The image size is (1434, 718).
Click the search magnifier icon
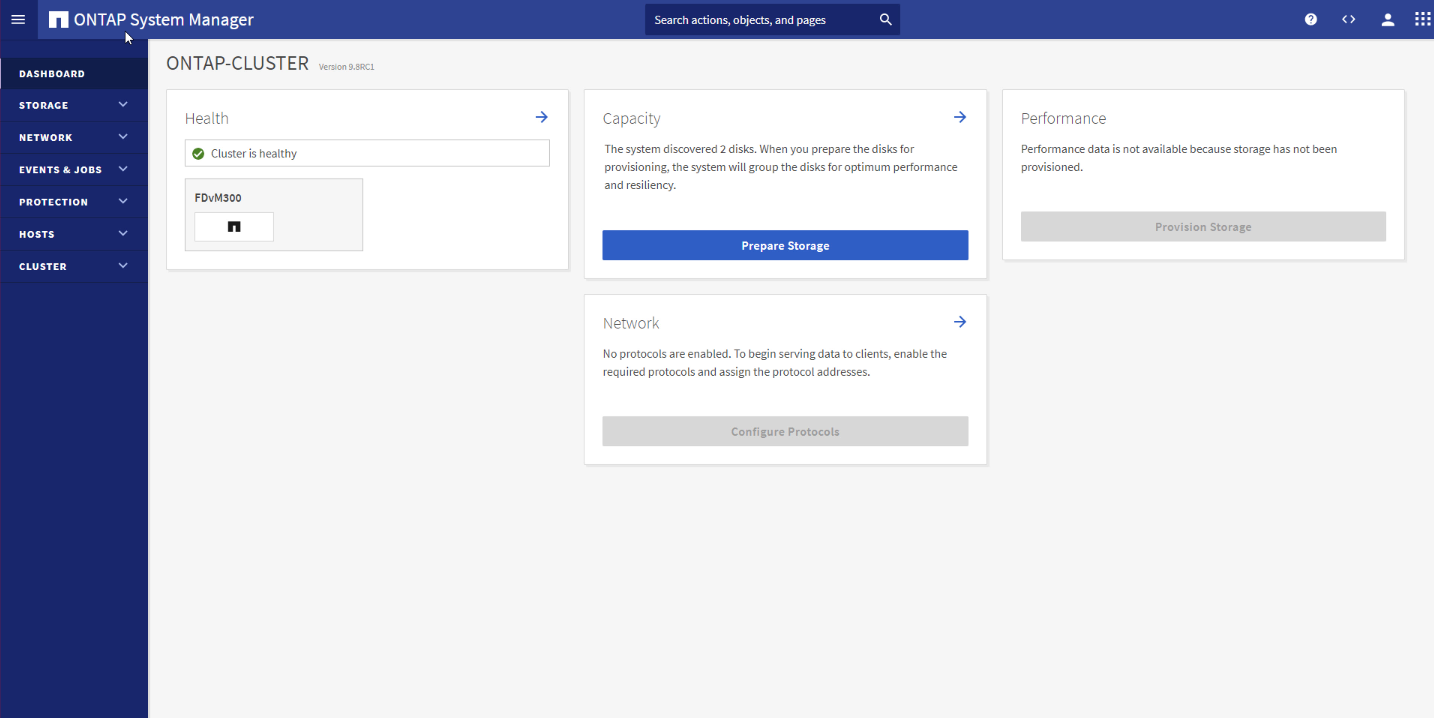885,20
